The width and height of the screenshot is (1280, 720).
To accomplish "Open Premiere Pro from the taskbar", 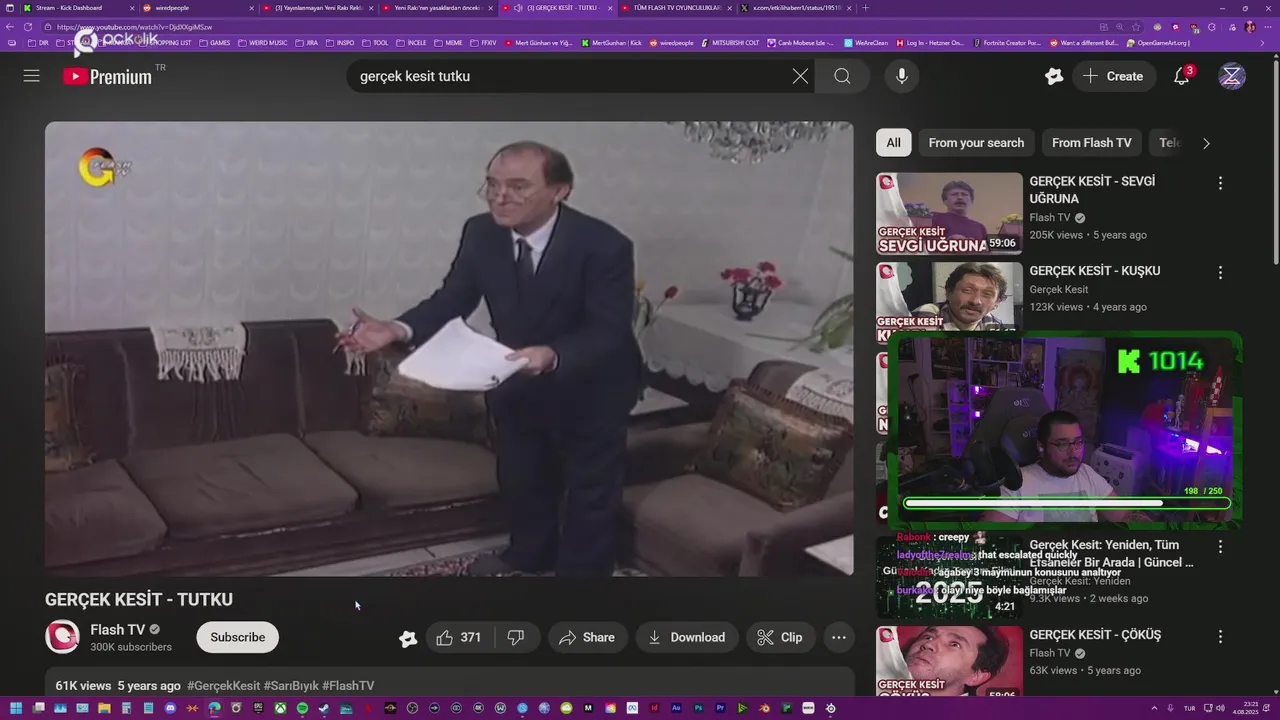I will (x=720, y=709).
